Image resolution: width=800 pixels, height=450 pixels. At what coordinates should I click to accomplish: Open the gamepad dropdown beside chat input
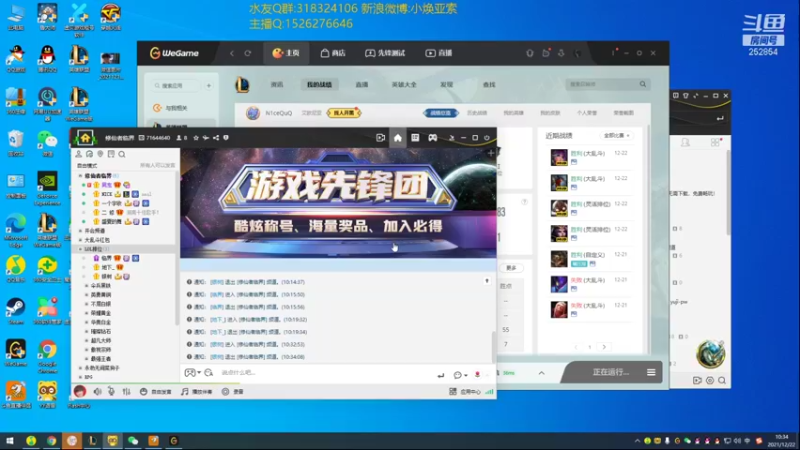pos(192,373)
